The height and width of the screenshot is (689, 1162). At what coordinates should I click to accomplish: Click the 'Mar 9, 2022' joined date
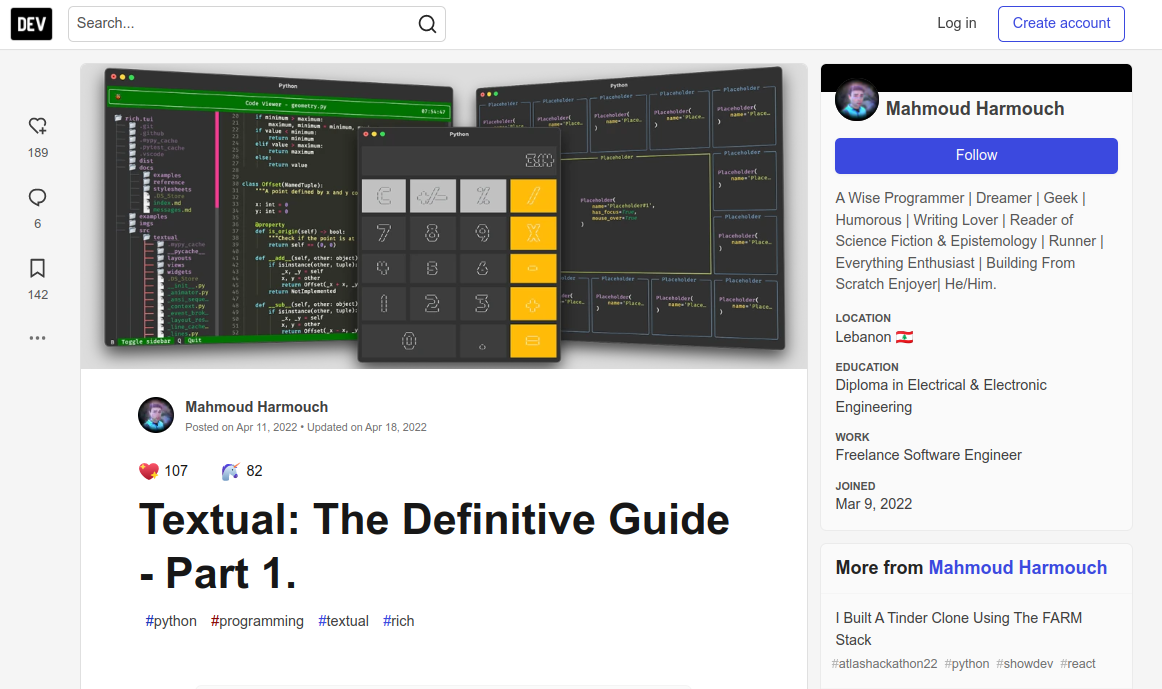point(874,504)
